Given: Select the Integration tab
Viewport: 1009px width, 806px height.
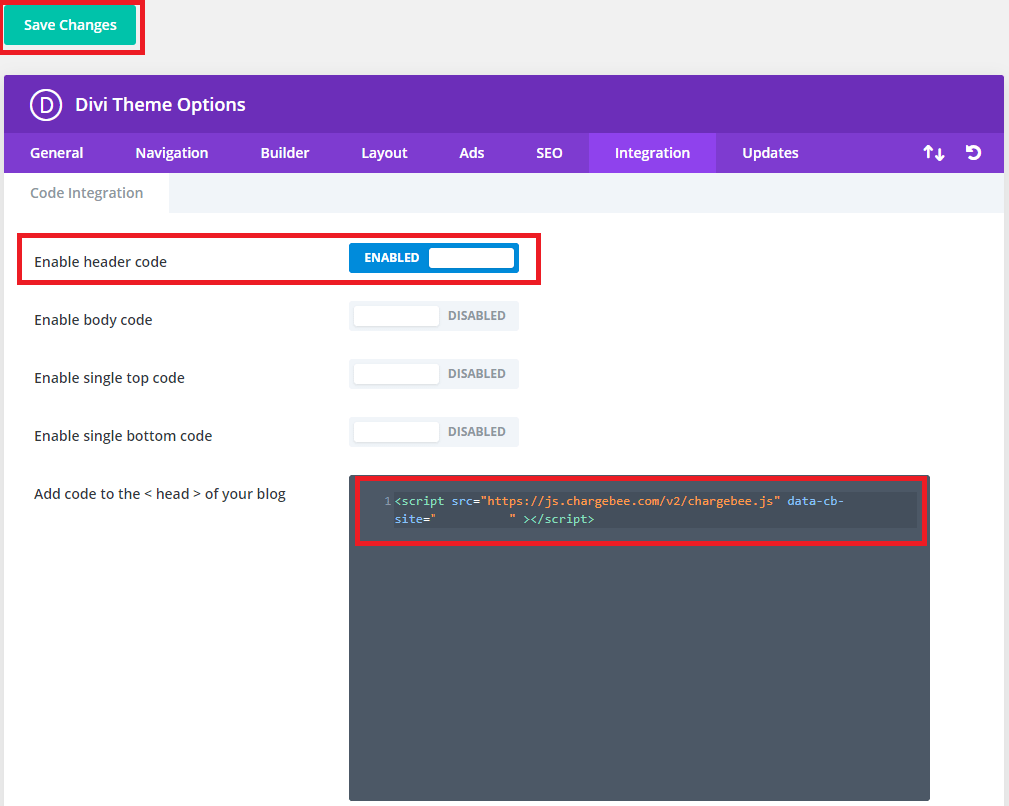Looking at the screenshot, I should pyautogui.click(x=652, y=153).
